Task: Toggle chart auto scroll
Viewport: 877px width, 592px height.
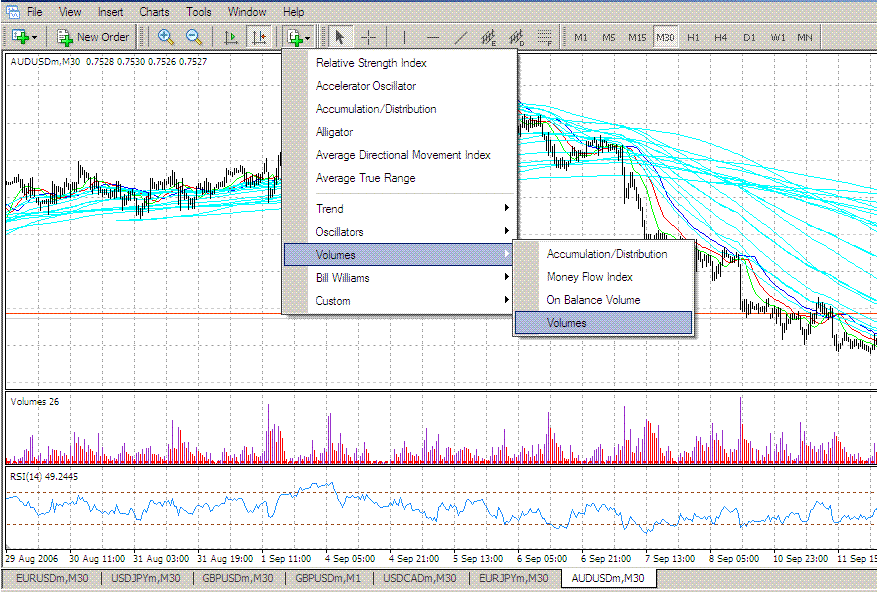Action: [x=230, y=37]
